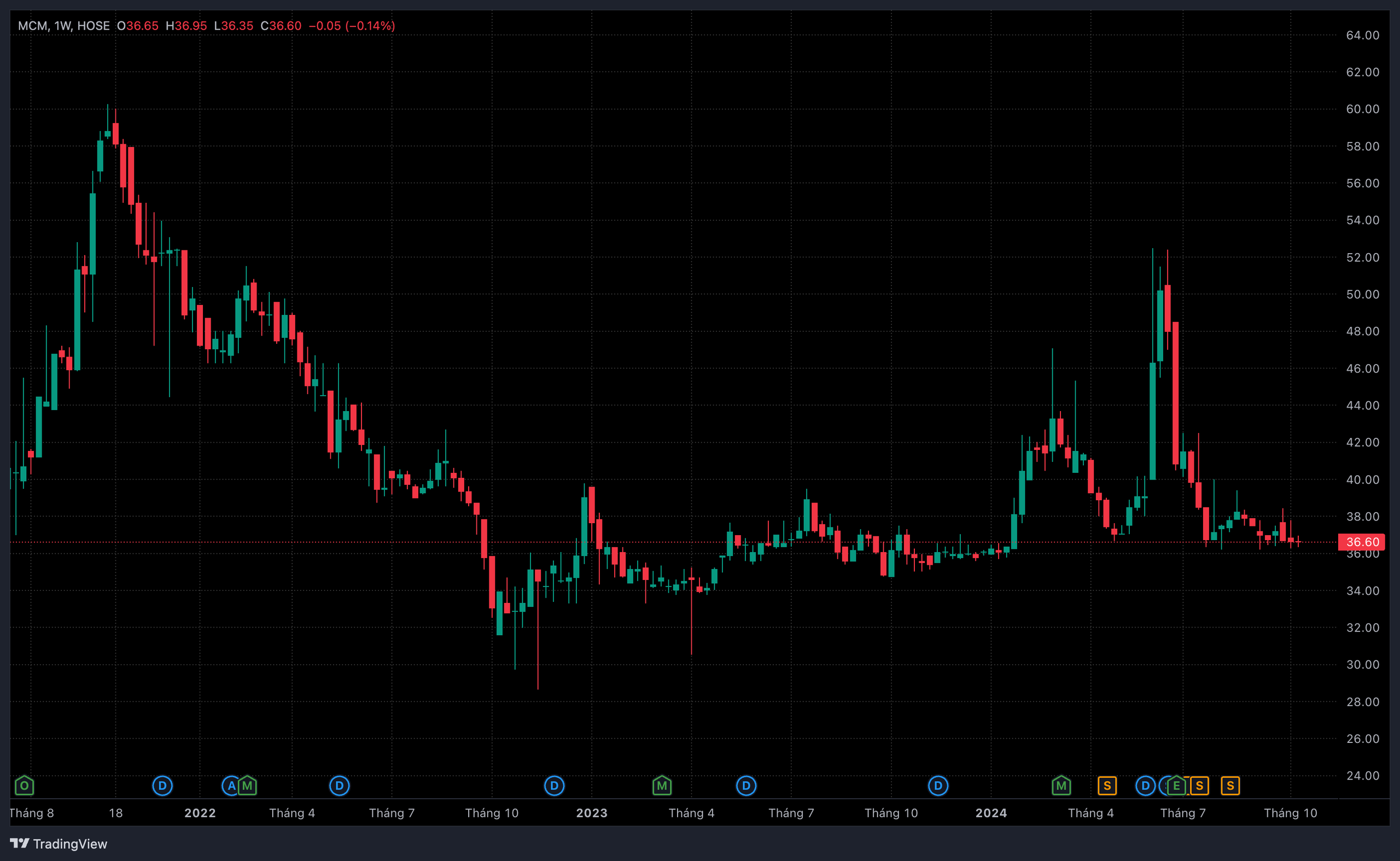
Task: Click the 2024 time axis label
Action: 991,813
